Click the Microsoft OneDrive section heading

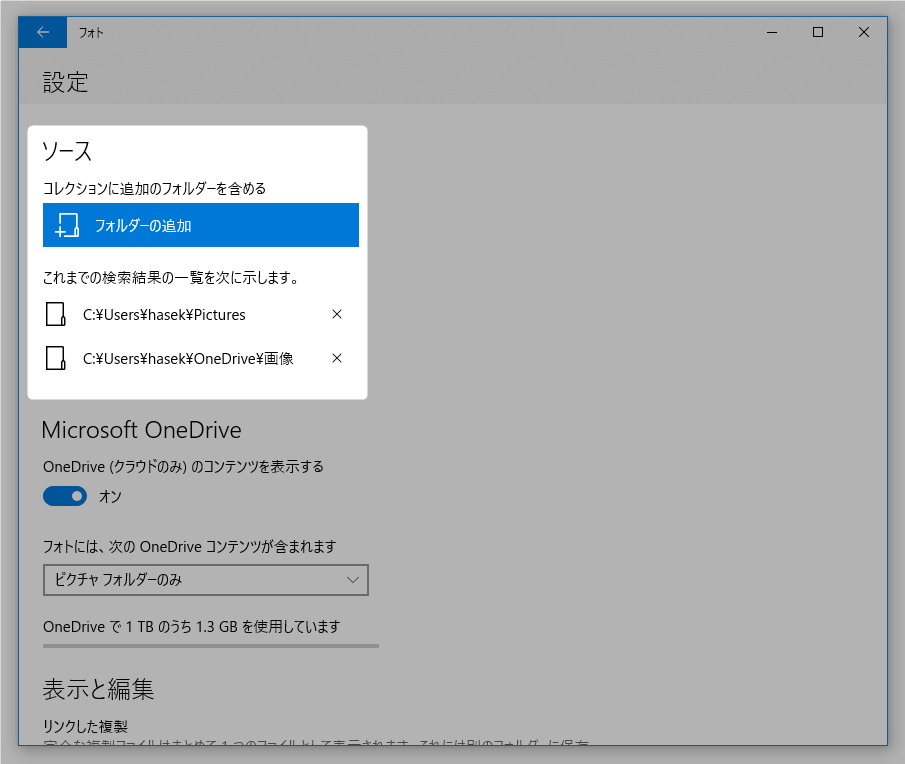click(x=141, y=430)
